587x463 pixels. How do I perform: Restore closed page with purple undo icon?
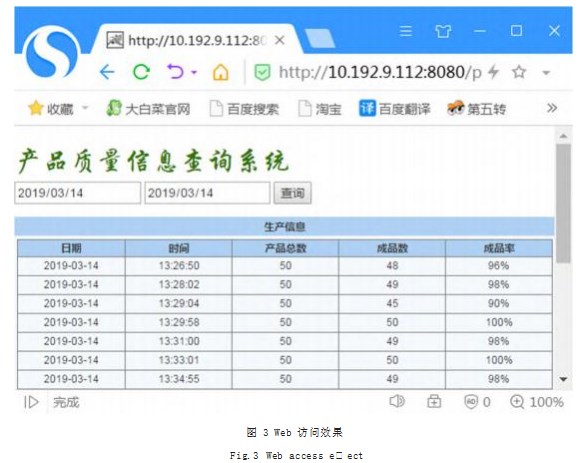click(175, 71)
